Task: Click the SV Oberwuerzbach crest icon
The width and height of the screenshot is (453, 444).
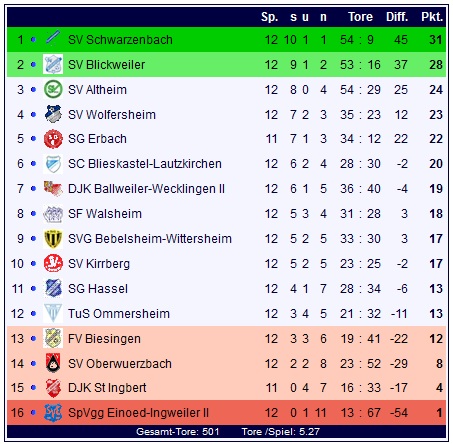Action: tap(53, 363)
